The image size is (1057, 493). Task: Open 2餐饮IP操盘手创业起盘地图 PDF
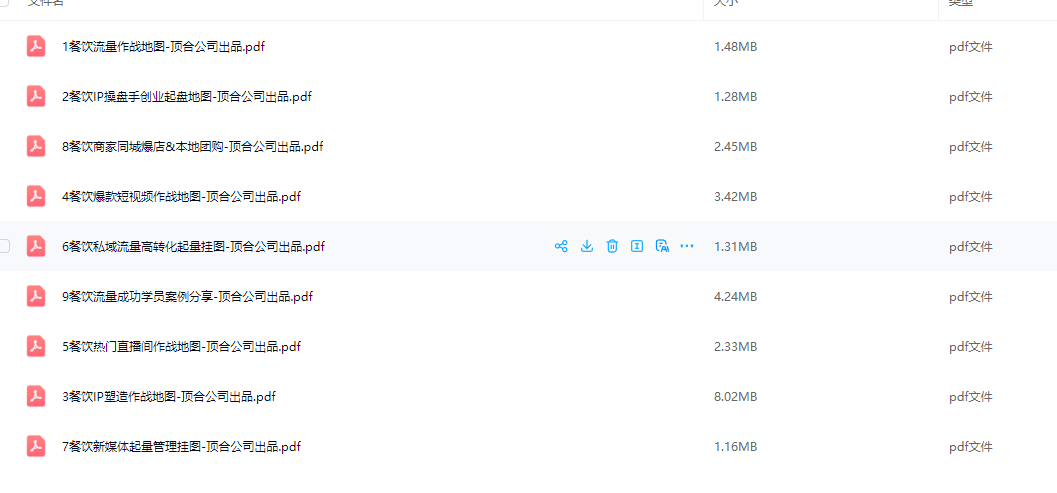187,96
